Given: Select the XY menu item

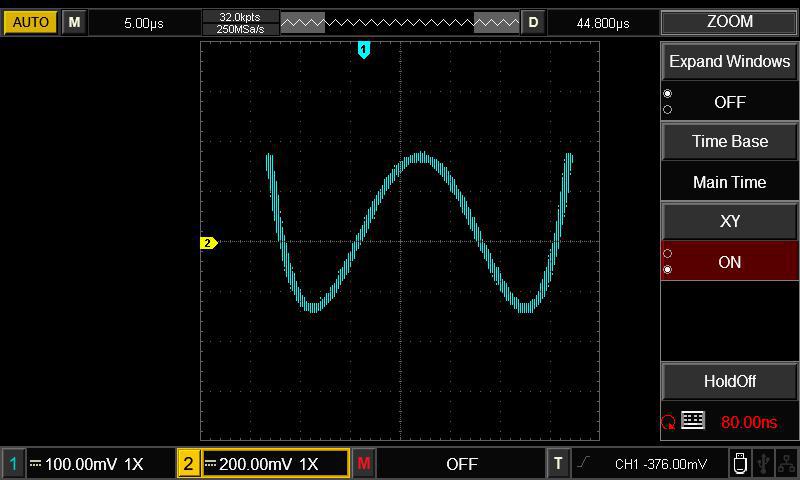Looking at the screenshot, I should [x=730, y=221].
